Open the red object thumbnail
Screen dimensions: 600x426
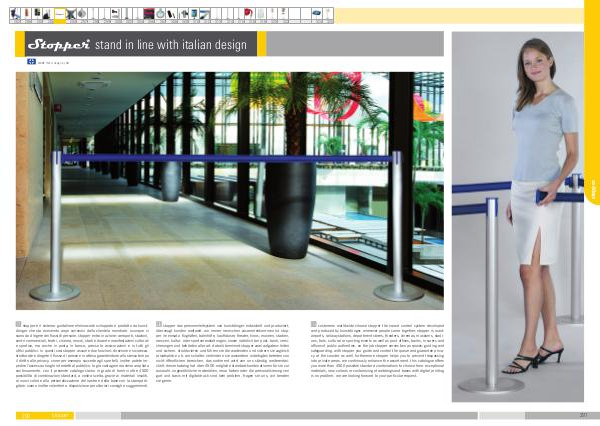coord(249,15)
